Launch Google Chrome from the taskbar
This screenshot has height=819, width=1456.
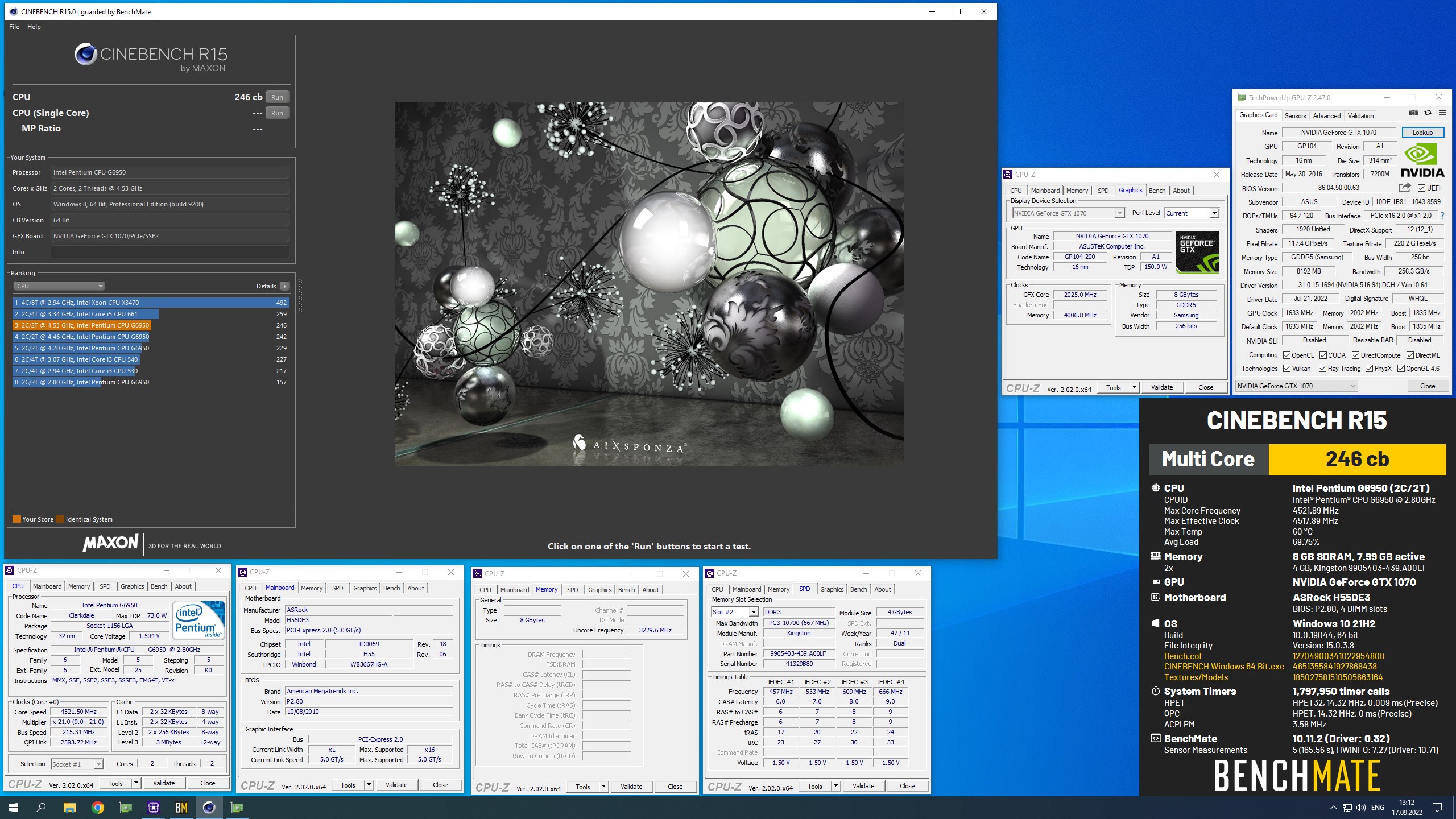coord(98,807)
